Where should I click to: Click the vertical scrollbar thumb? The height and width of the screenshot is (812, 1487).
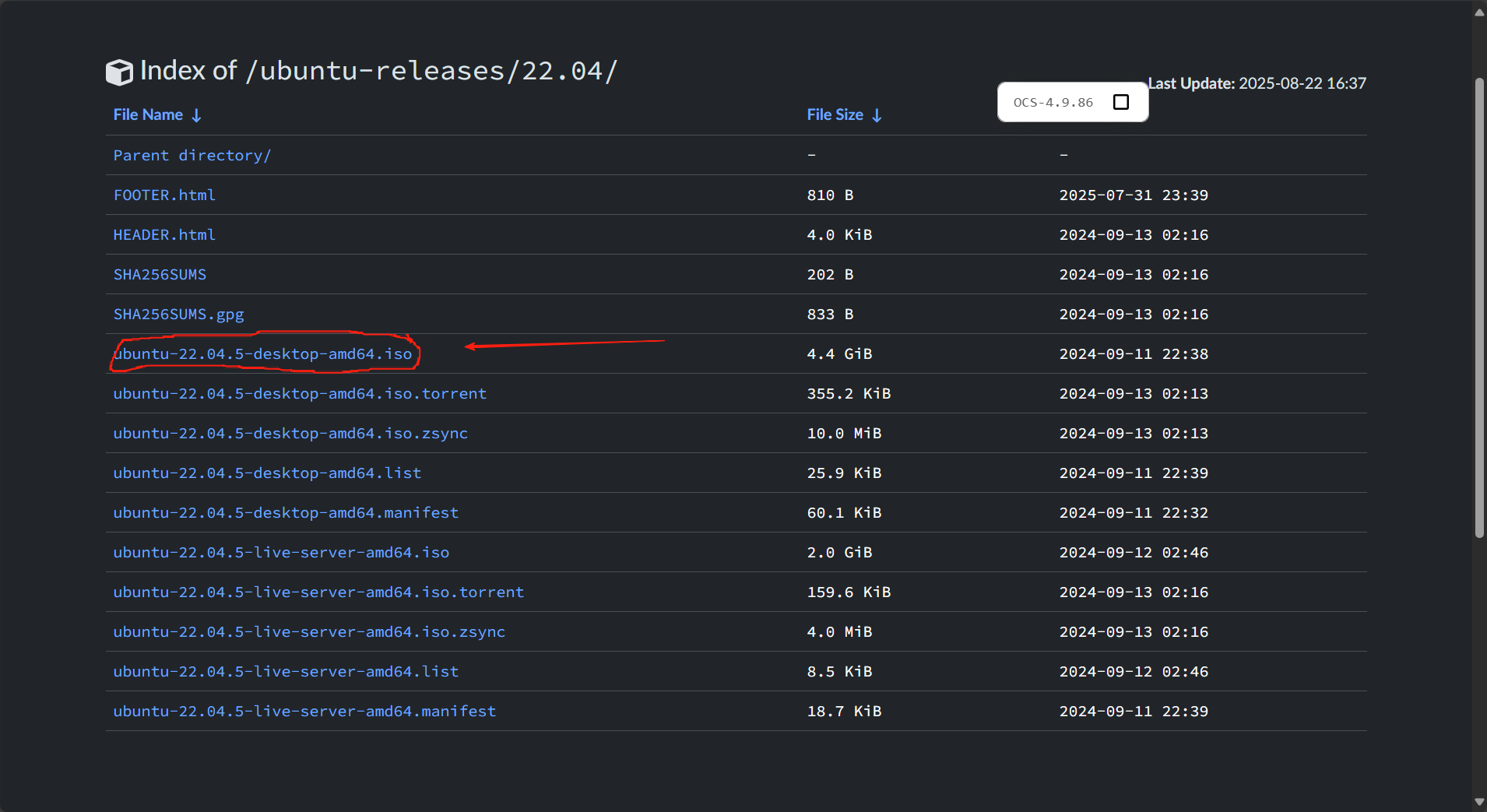(1479, 308)
